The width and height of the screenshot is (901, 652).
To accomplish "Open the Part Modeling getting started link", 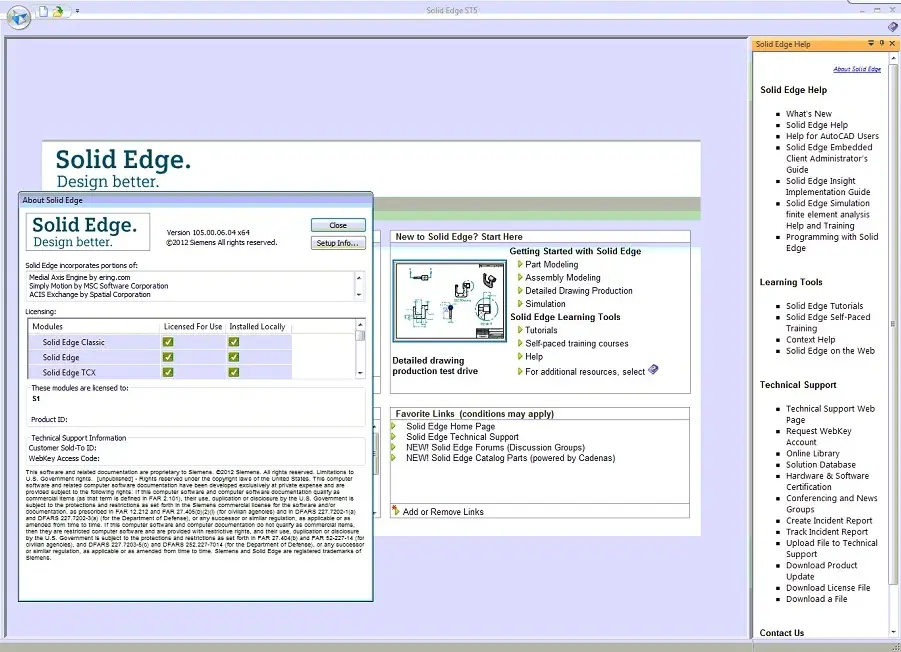I will [551, 264].
